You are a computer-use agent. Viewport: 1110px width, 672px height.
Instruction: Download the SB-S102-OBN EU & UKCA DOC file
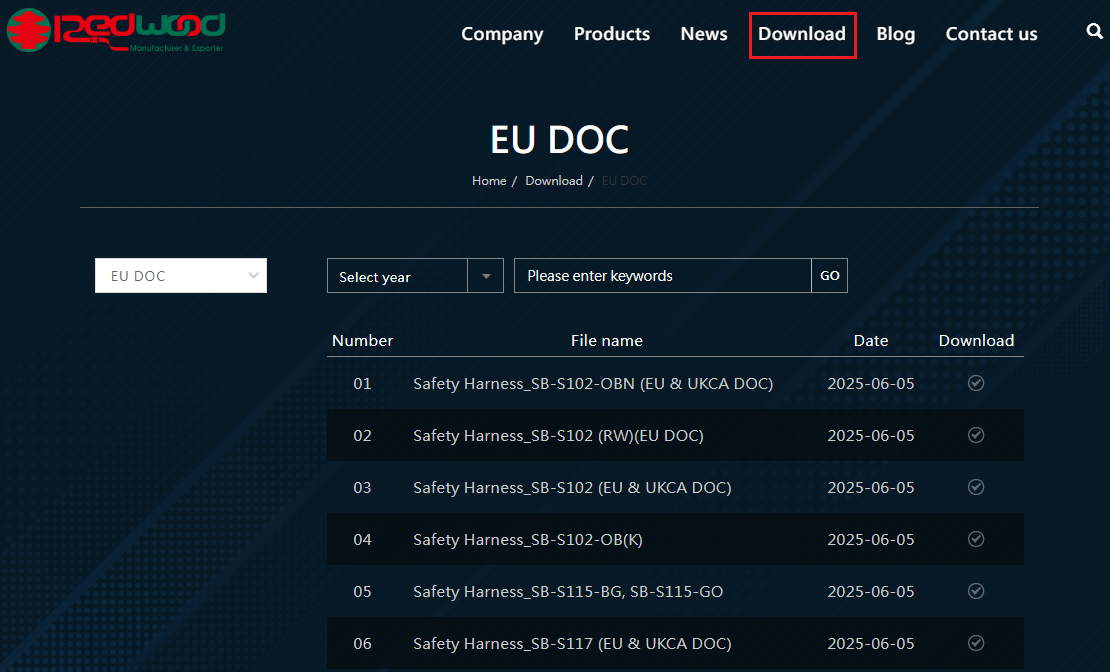coord(976,383)
